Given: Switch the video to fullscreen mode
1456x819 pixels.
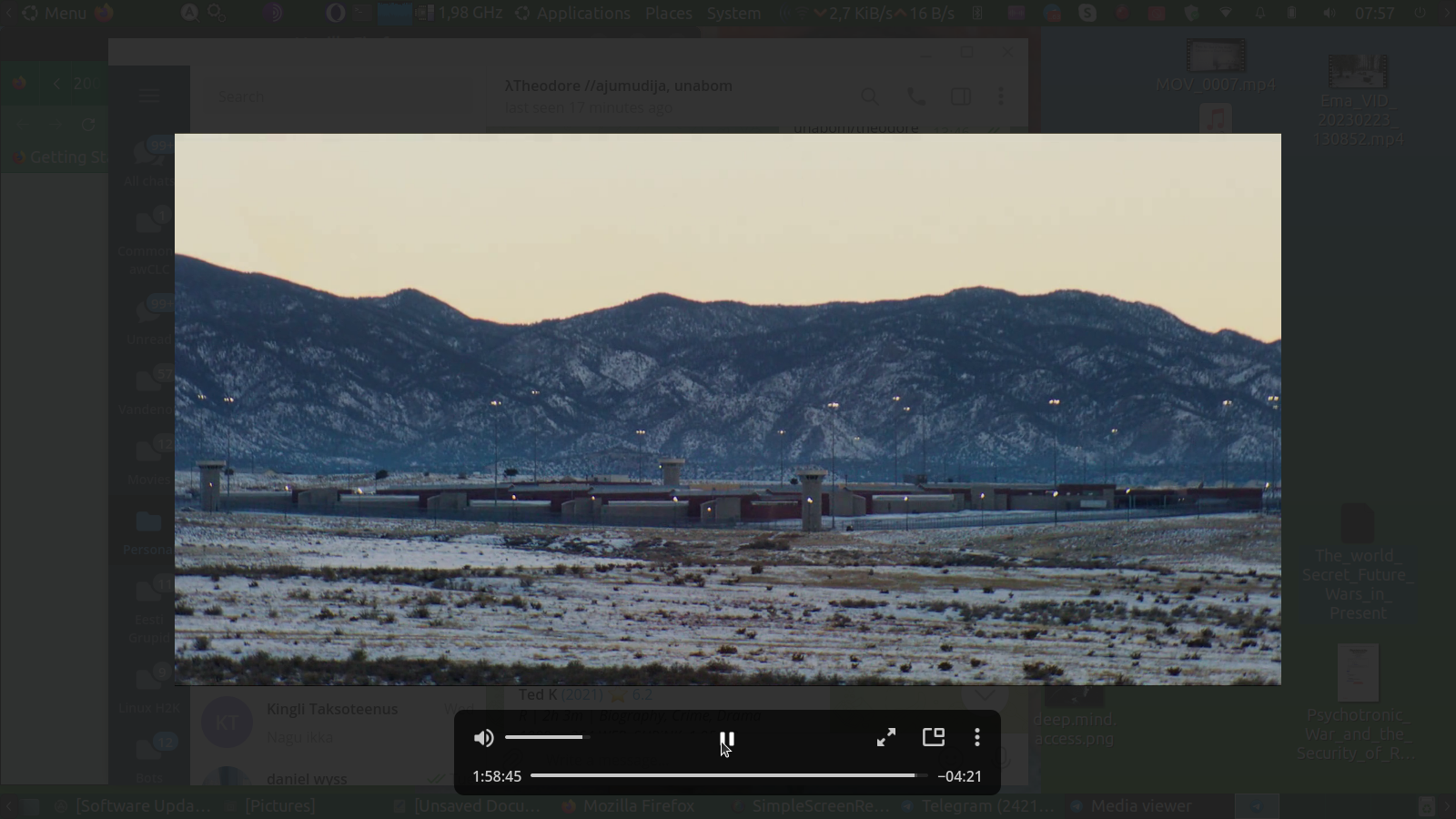Looking at the screenshot, I should tap(886, 737).
